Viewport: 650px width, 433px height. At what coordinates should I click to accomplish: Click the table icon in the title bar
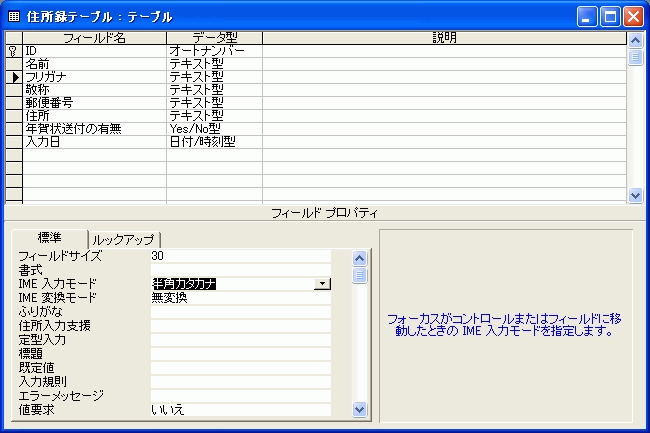pos(14,17)
